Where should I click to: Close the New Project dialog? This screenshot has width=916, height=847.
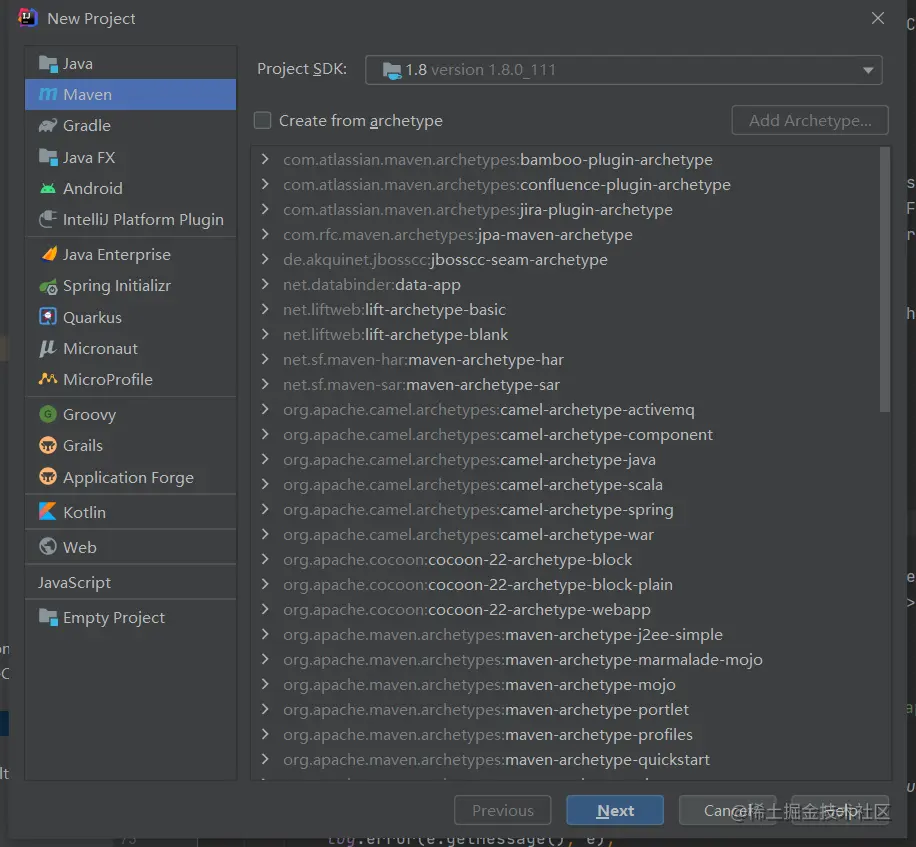point(877,18)
